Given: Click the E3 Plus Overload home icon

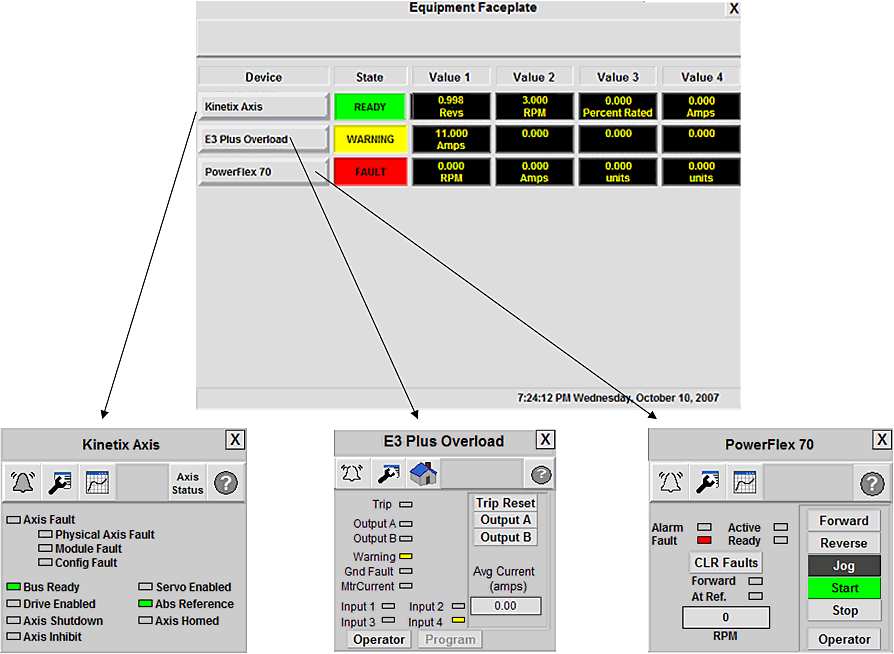Looking at the screenshot, I should (424, 473).
